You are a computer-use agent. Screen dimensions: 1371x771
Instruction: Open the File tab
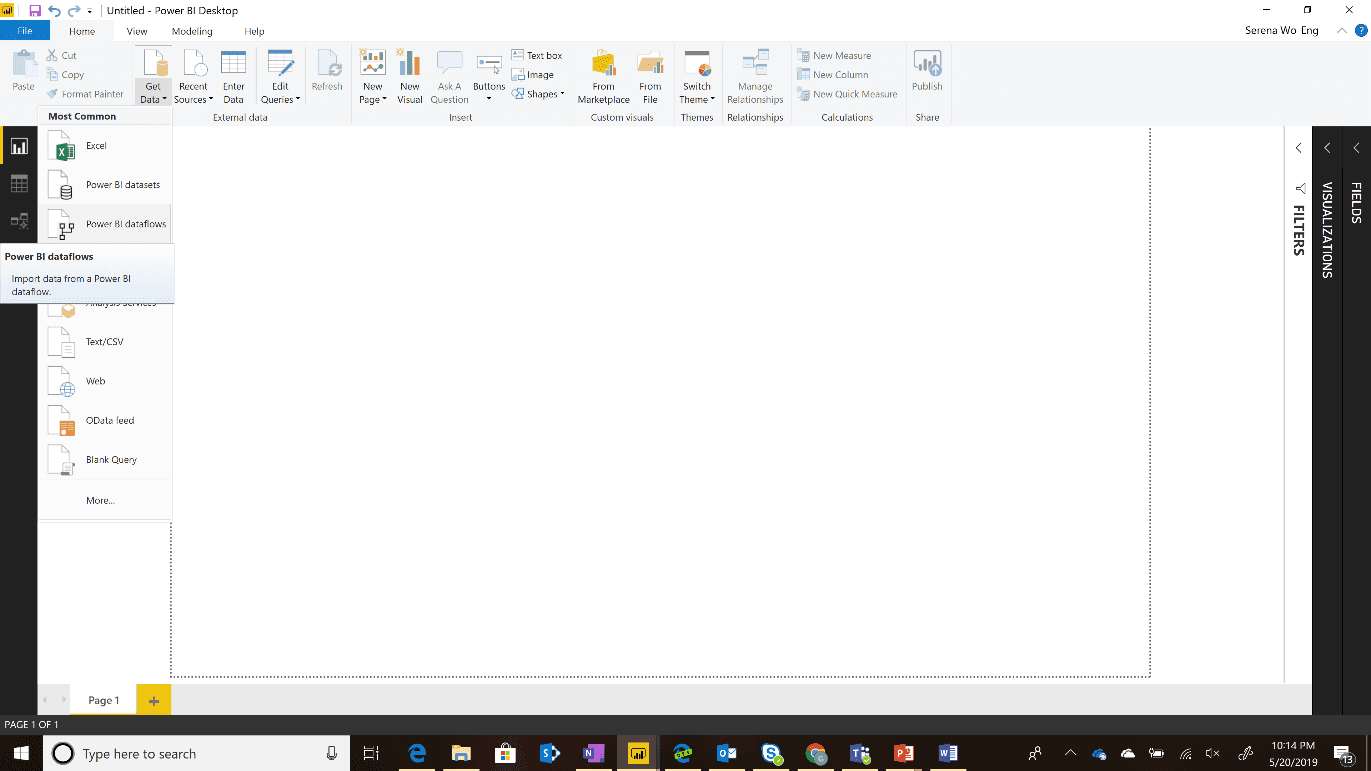coord(25,31)
